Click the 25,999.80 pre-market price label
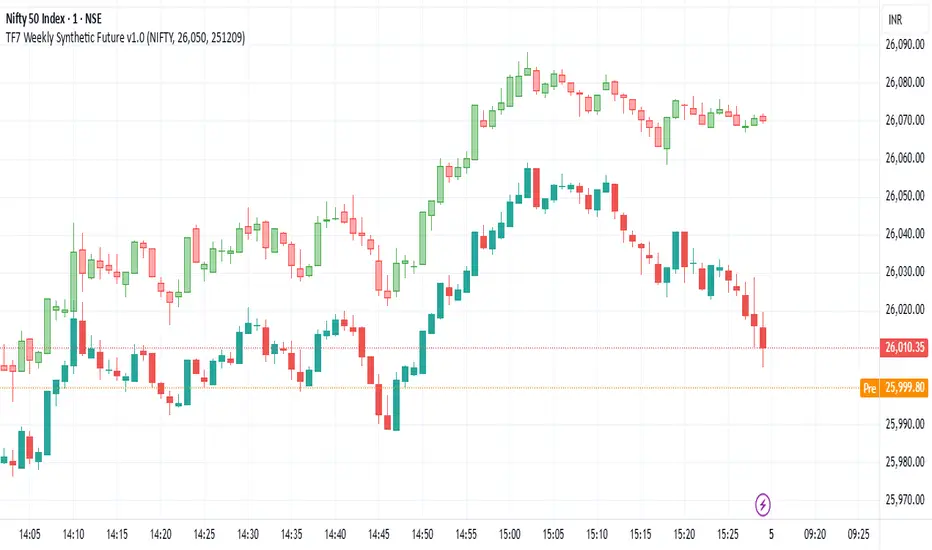This screenshot has width=932, height=550. click(905, 387)
